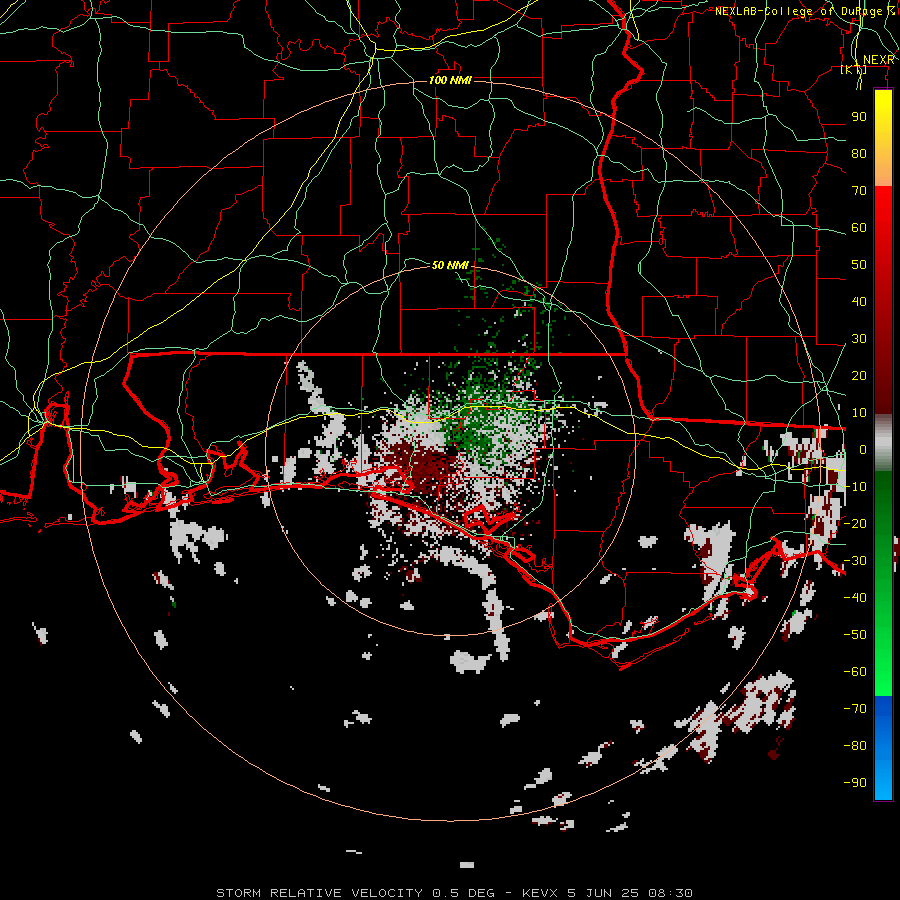The height and width of the screenshot is (900, 900).
Task: Click the KT units label above color bar
Action: 854,69
